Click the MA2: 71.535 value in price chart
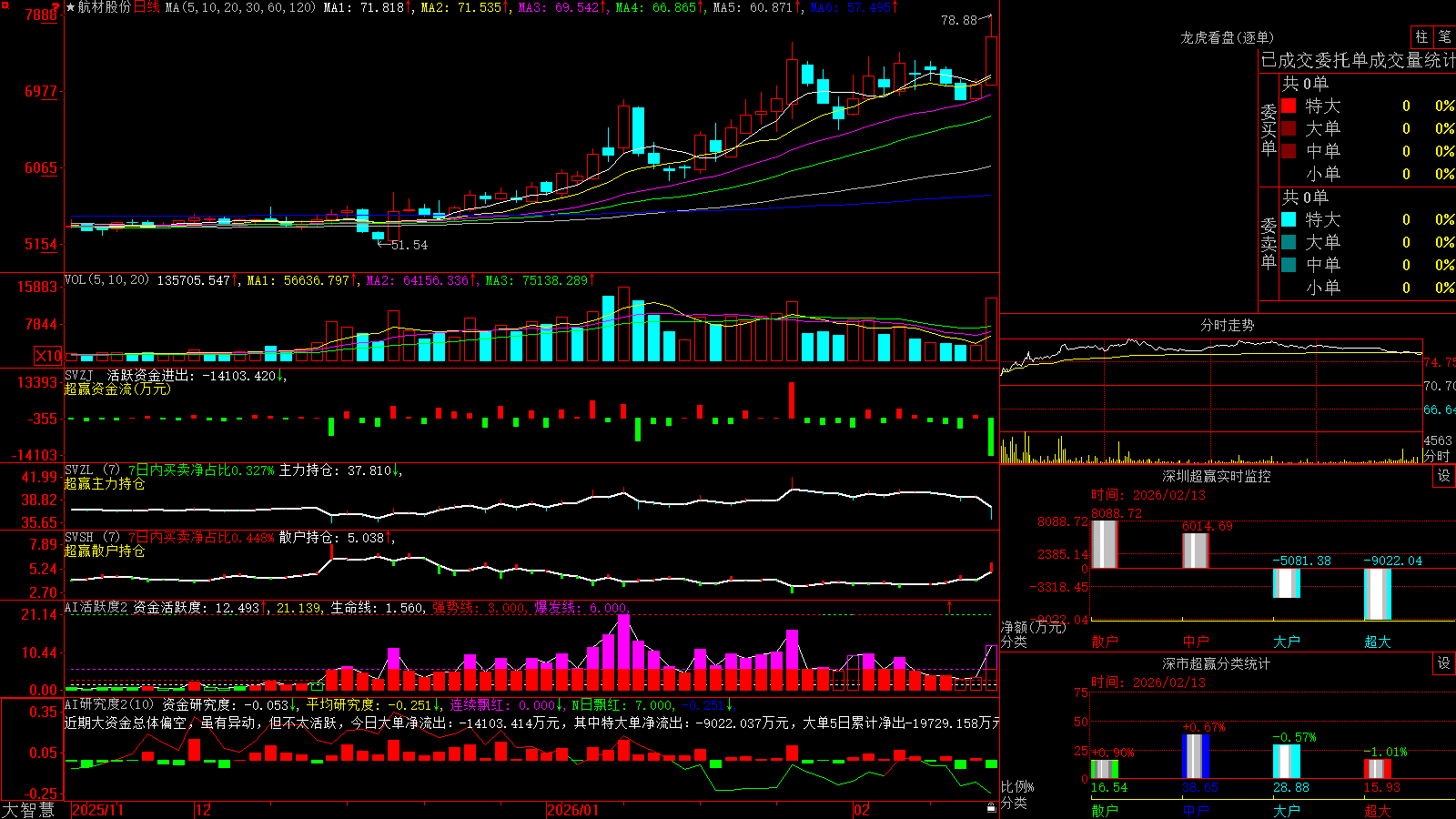1456x819 pixels. [461, 7]
